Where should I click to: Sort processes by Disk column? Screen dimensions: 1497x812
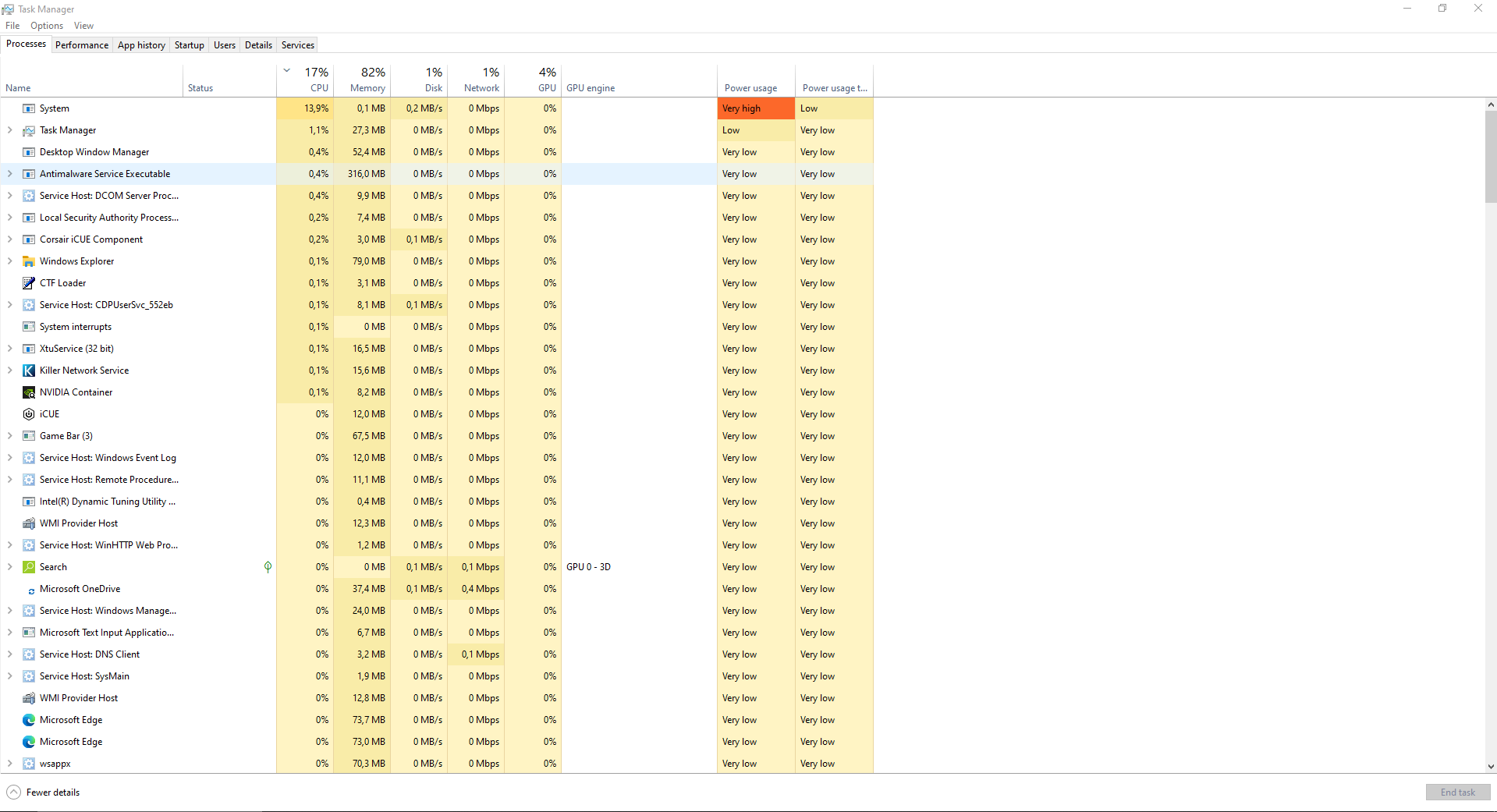(419, 80)
